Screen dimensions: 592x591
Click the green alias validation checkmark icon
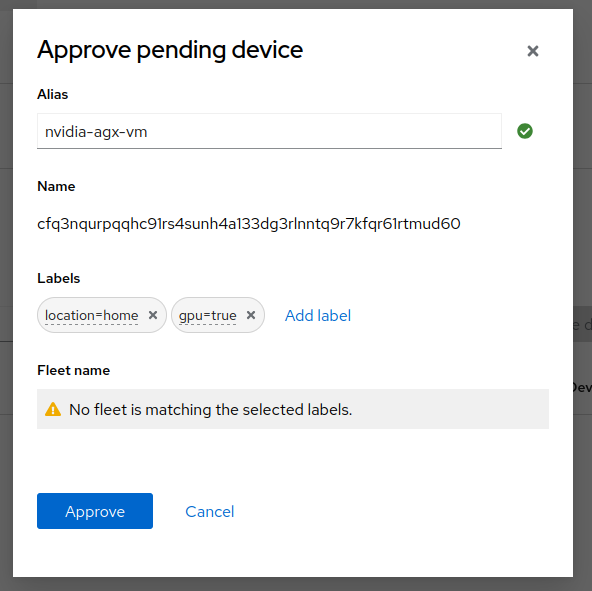[x=524, y=131]
